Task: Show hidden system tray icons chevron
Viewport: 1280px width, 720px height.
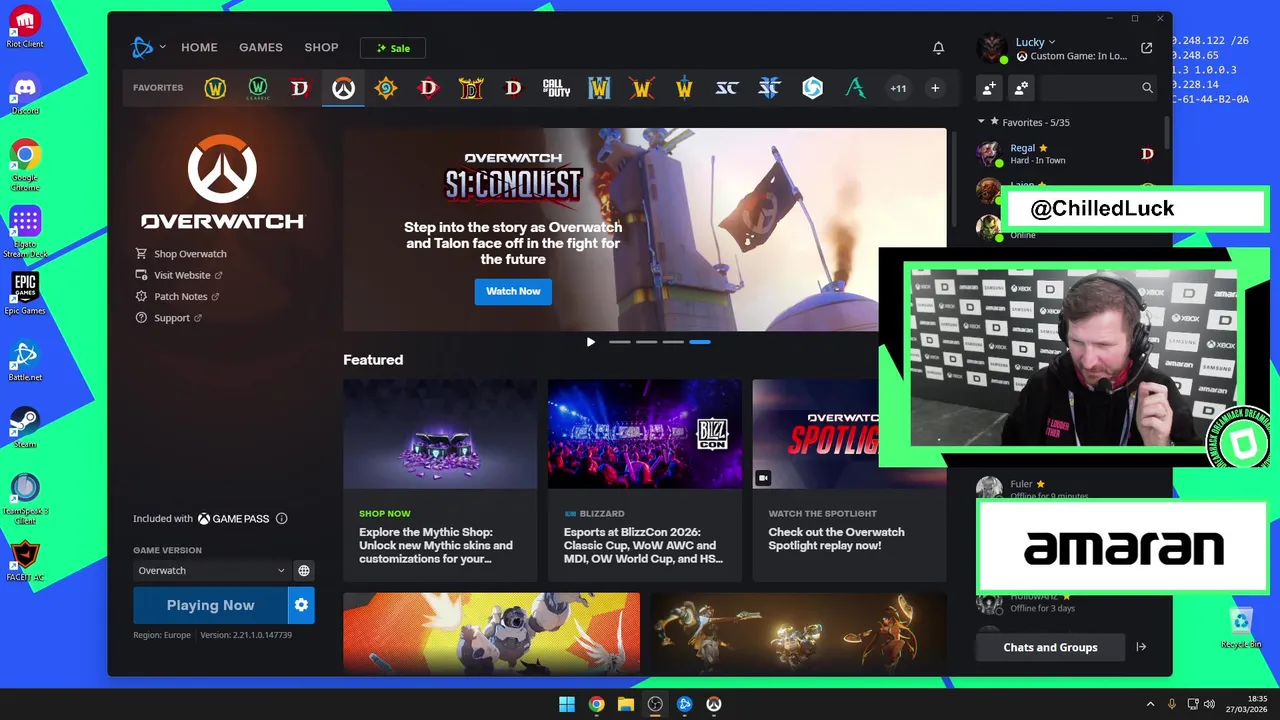Action: [x=1150, y=704]
